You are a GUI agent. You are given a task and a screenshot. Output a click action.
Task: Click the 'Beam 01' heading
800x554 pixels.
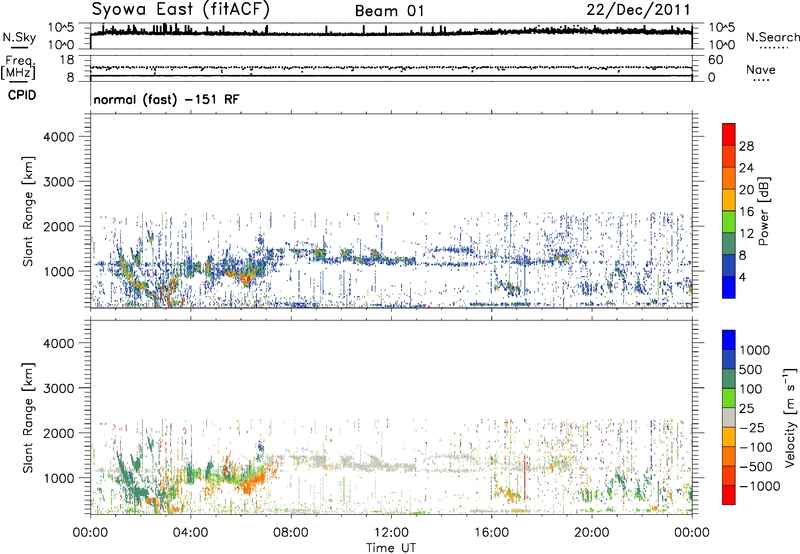[389, 11]
